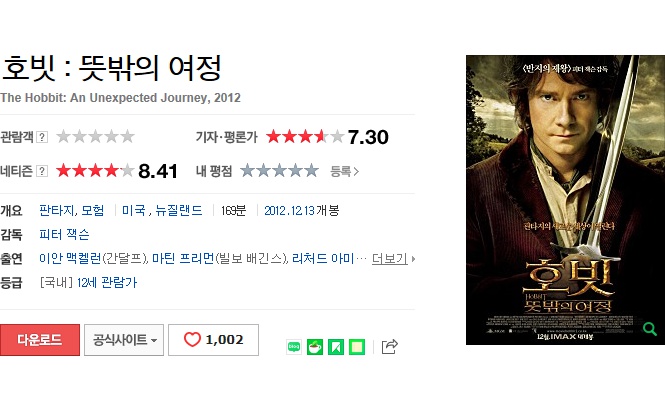Toggle the heart like button showing 1,002
Viewport: 665px width, 419px height.
[x=213, y=340]
